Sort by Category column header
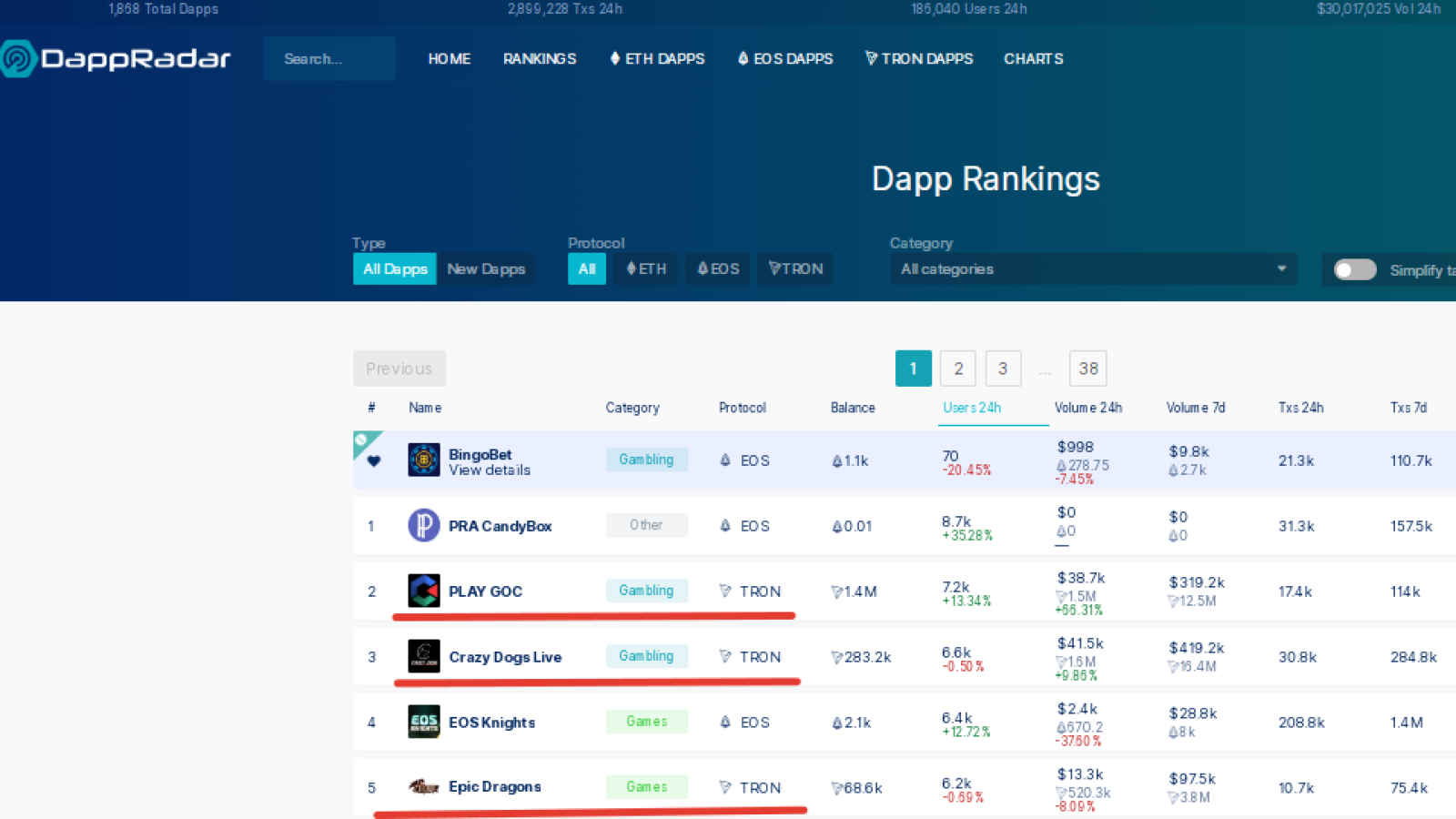This screenshot has height=819, width=1456. coord(632,408)
